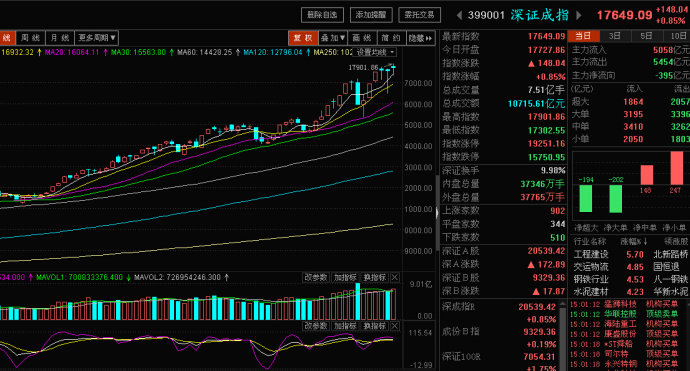Viewport: 690px width, 371px height.
Task: Click the 净超大 green bar
Action: point(586,198)
